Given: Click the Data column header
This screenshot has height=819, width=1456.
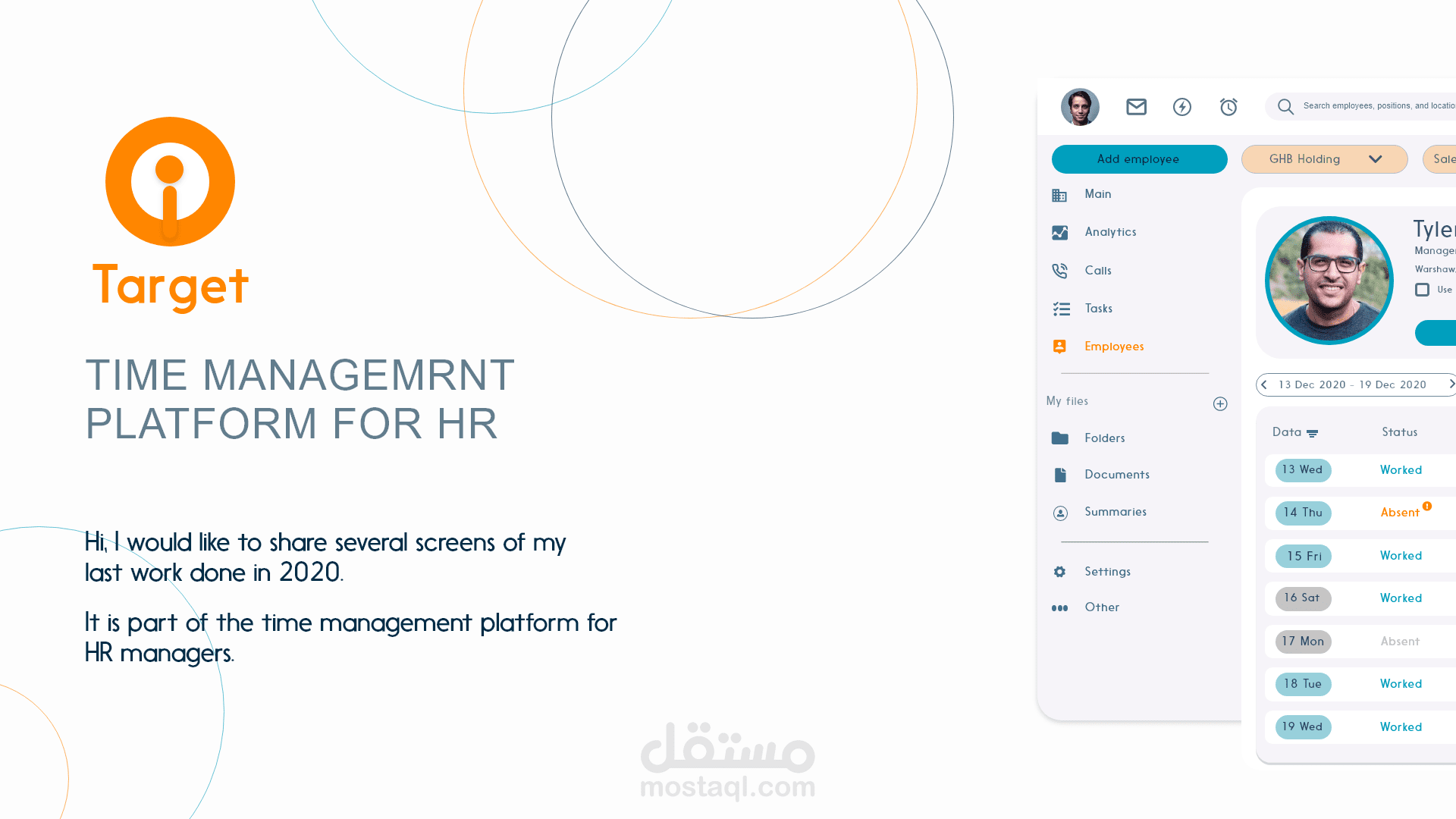Looking at the screenshot, I should point(1287,432).
